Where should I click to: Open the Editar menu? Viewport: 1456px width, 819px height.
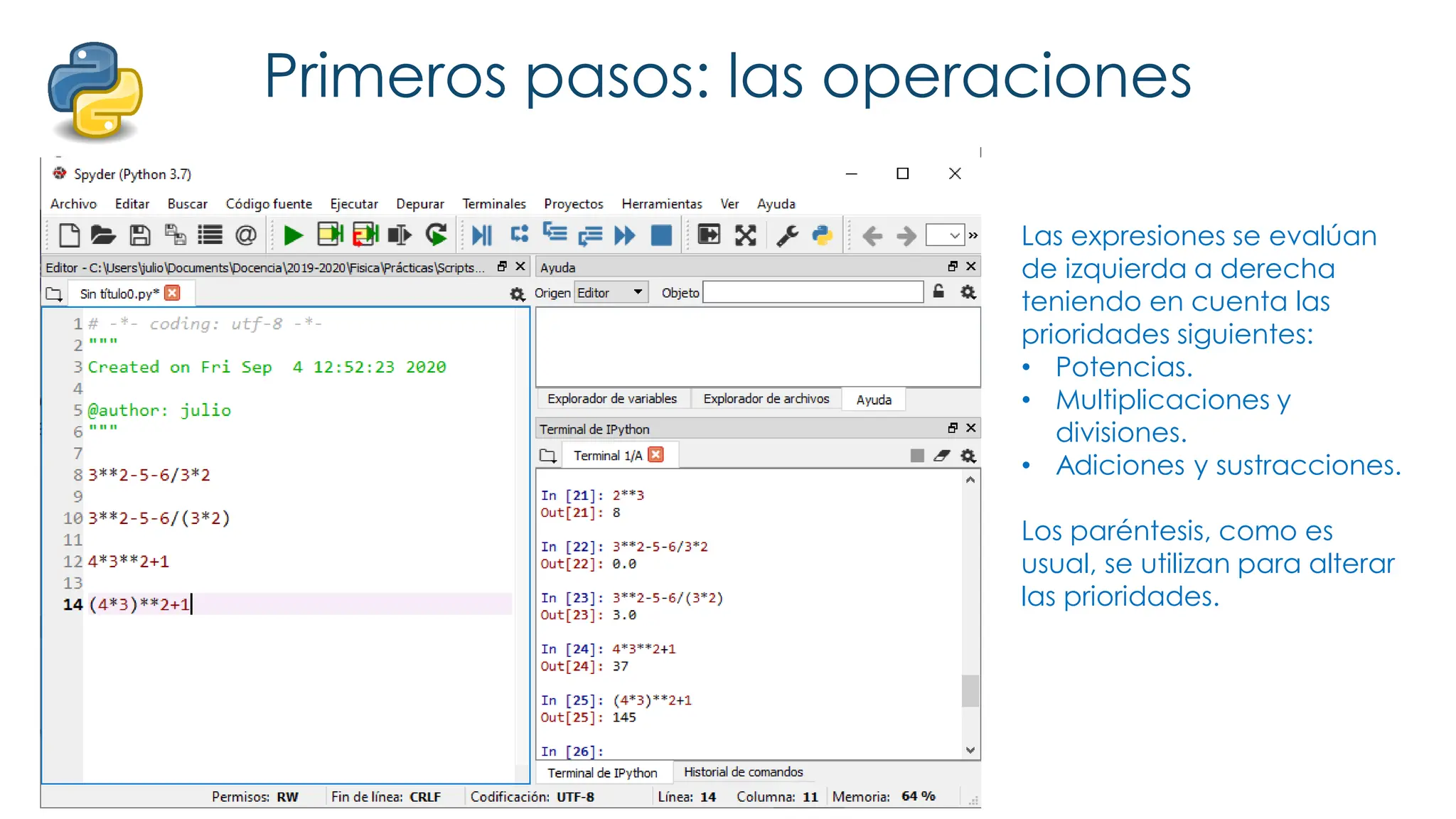[x=132, y=204]
